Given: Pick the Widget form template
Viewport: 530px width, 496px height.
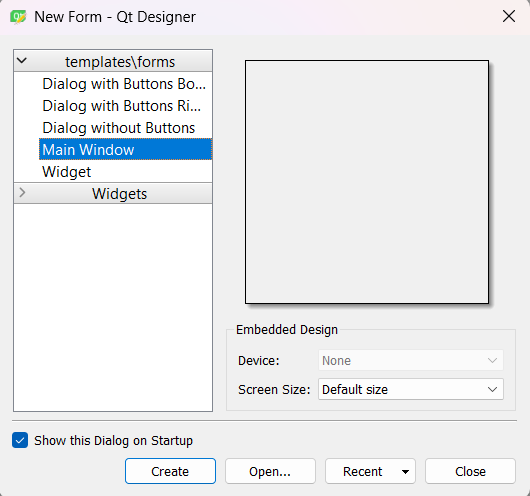Looking at the screenshot, I should [125, 172].
